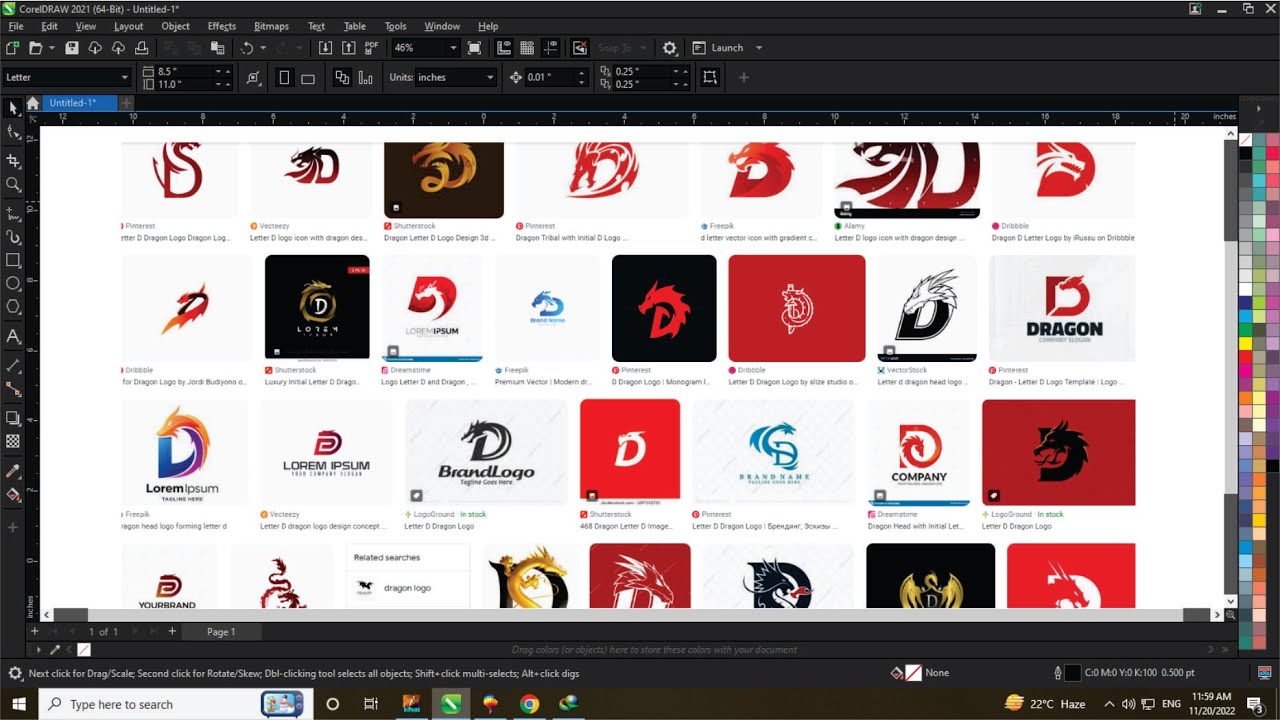This screenshot has width=1280, height=720.
Task: Select the Connector tool
Action: [x=13, y=389]
